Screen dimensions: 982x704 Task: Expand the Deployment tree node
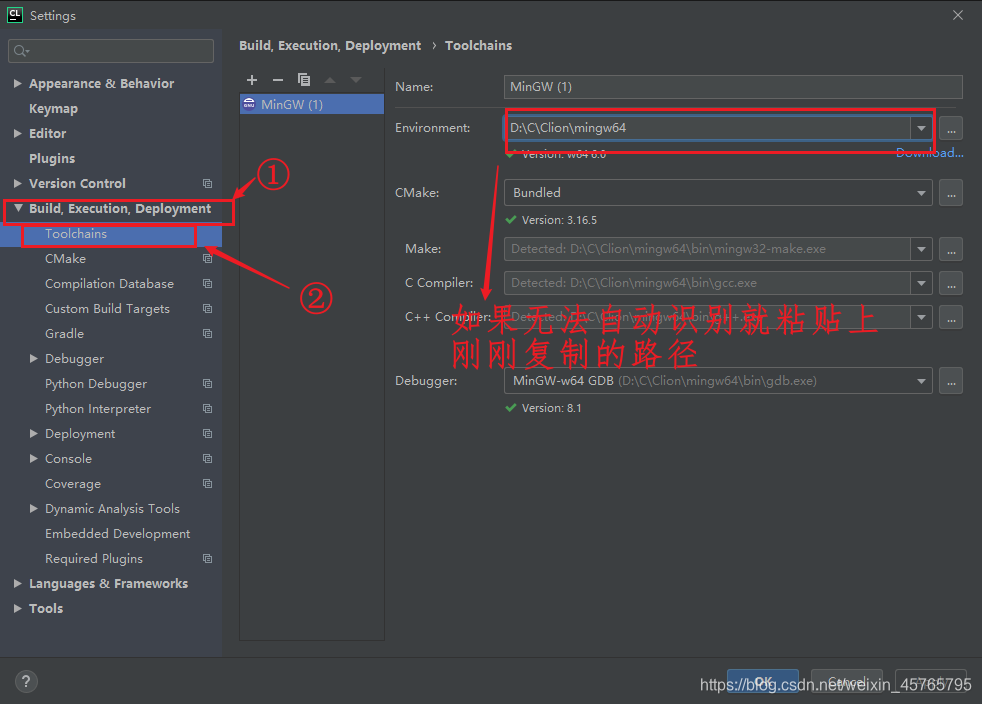[x=34, y=433]
